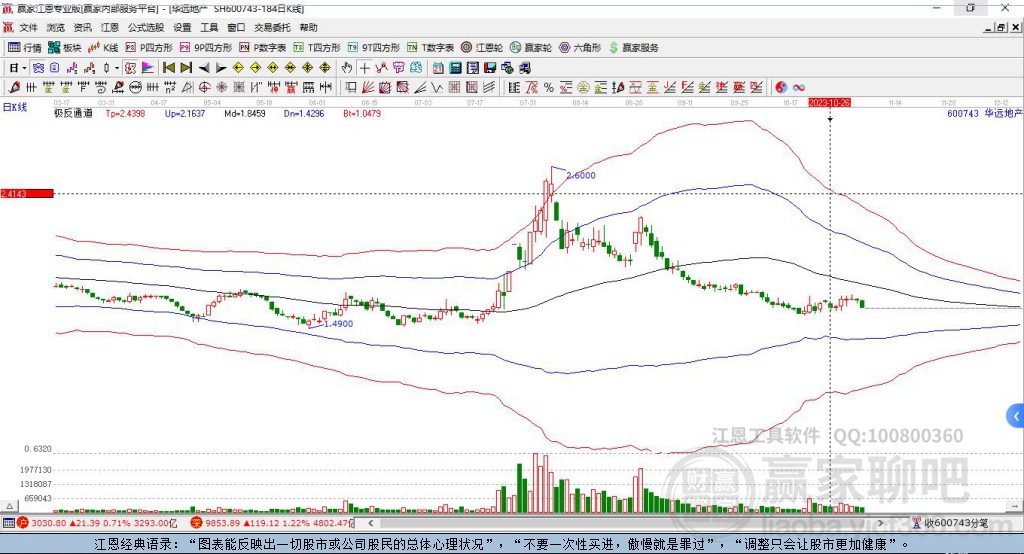The image size is (1024, 554).
Task: Restore the inner chart window
Action: pyautogui.click(x=1002, y=27)
